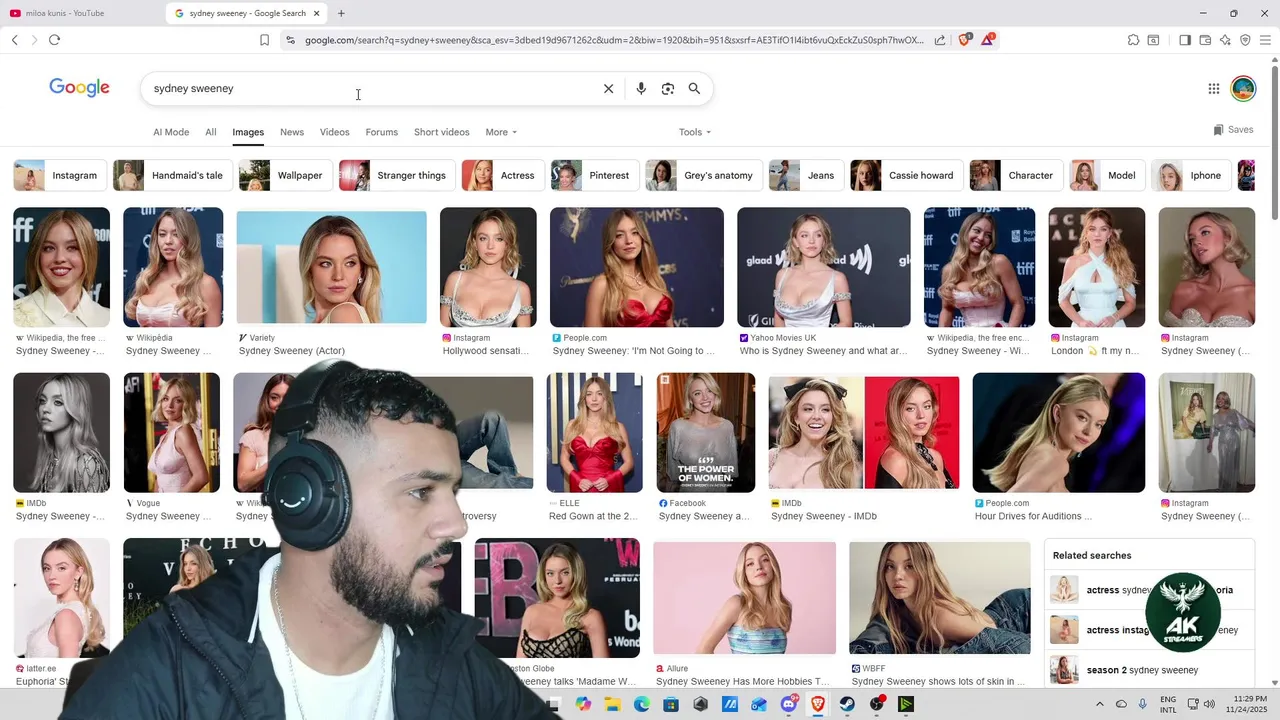Go back with the browser back arrow
Viewport: 1280px width, 720px height.
(x=15, y=40)
